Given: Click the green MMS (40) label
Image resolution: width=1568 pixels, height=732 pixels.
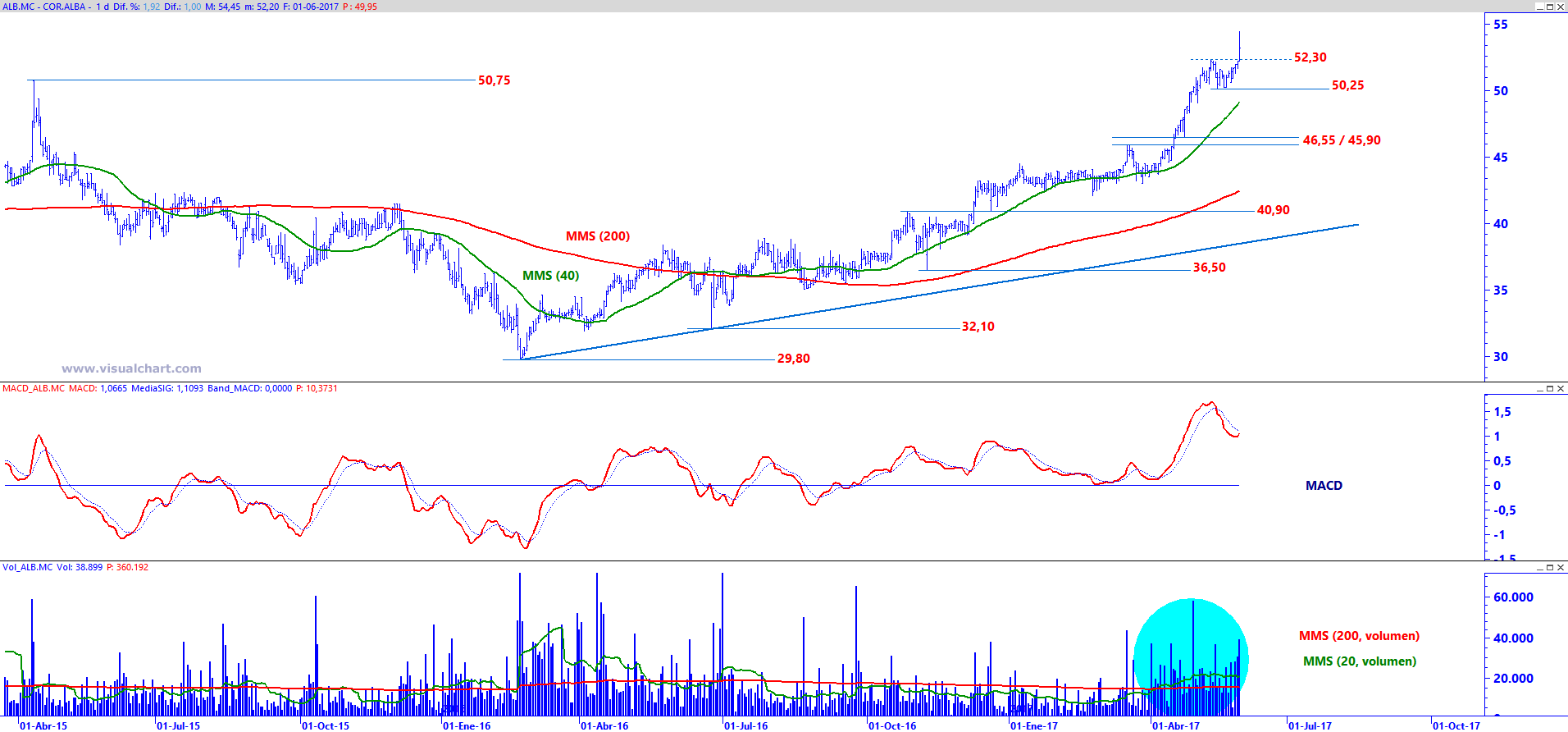Looking at the screenshot, I should (551, 276).
